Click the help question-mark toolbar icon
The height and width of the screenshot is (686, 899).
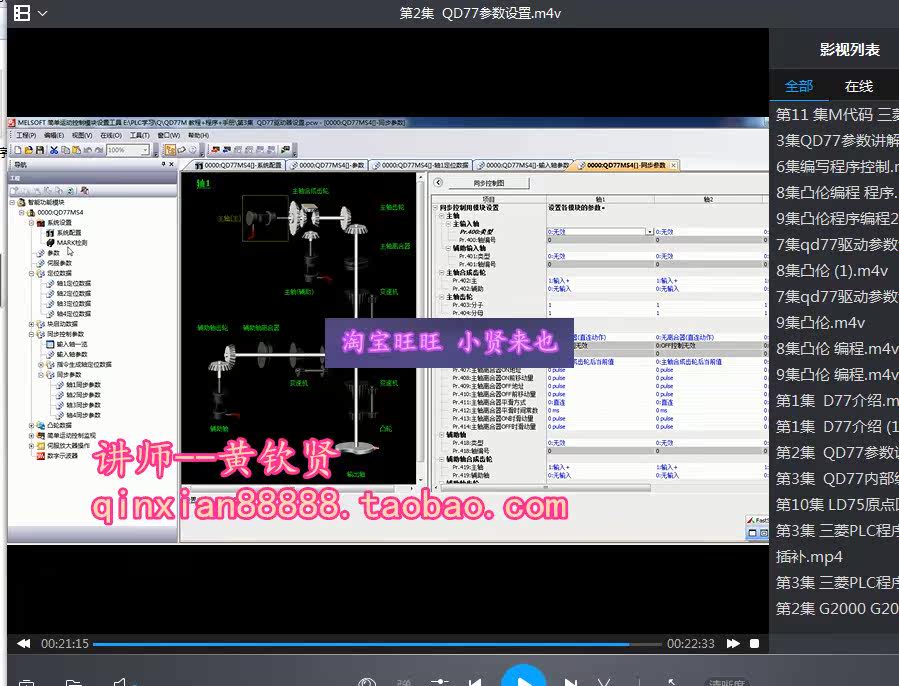[193, 150]
